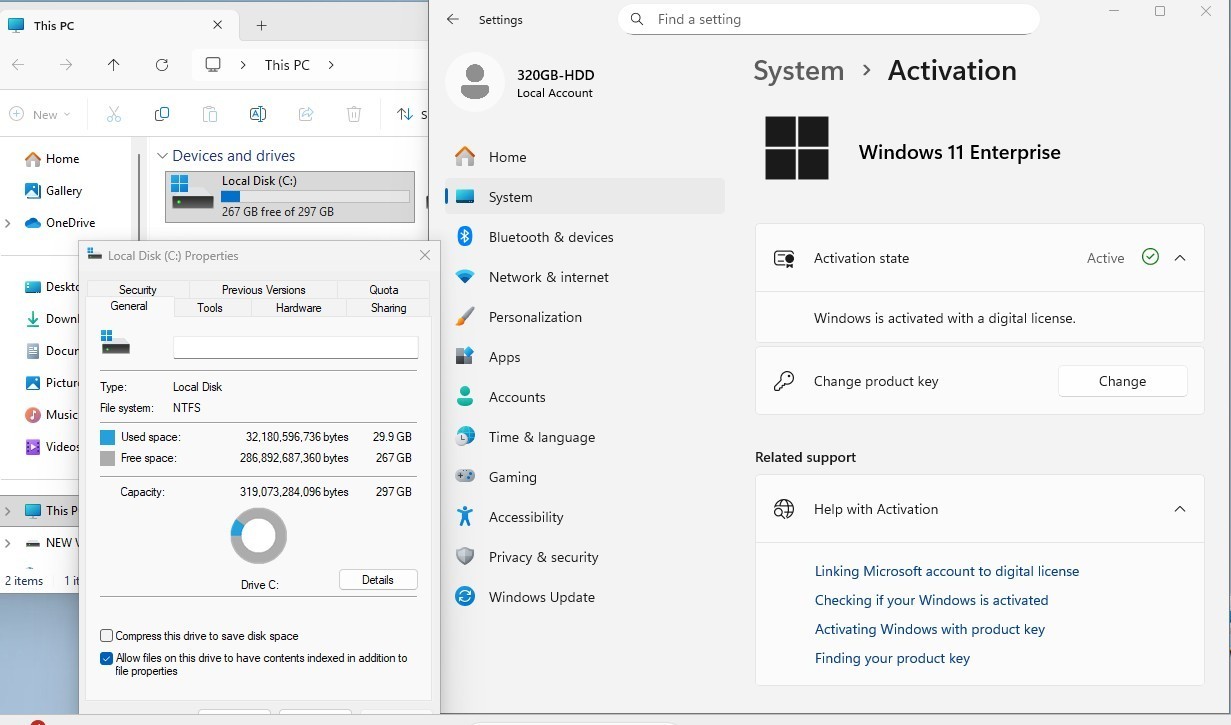Click the Settings back arrow
Viewport: 1231px width, 725px height.
point(453,19)
